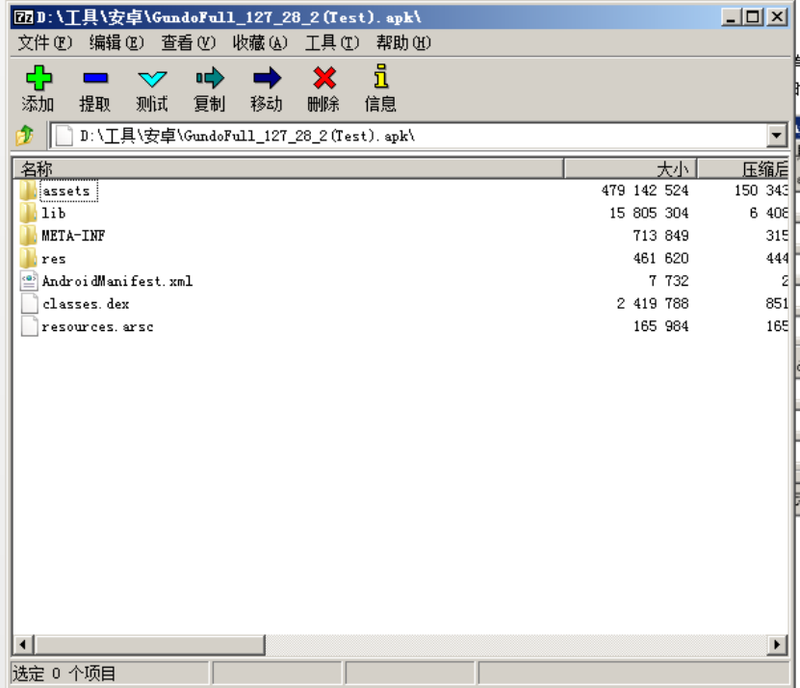Click the Move (移动) blue arrow icon
The width and height of the screenshot is (800, 688).
267,78
